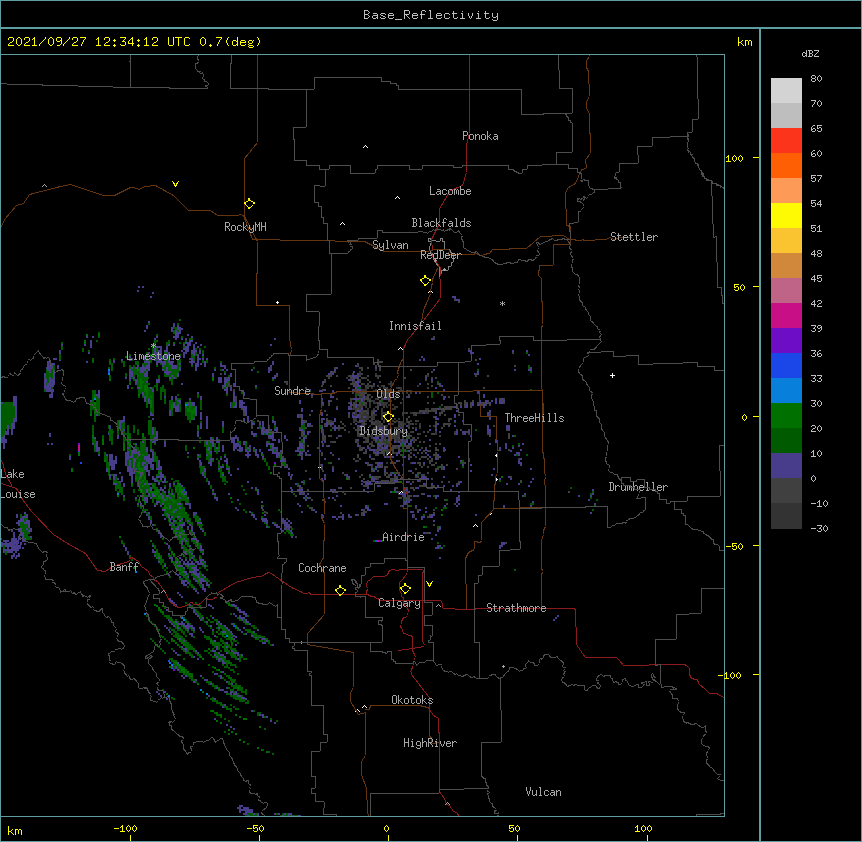Click the yellow diamond marker just above Calgary
This screenshot has width=862, height=842.
click(x=405, y=589)
